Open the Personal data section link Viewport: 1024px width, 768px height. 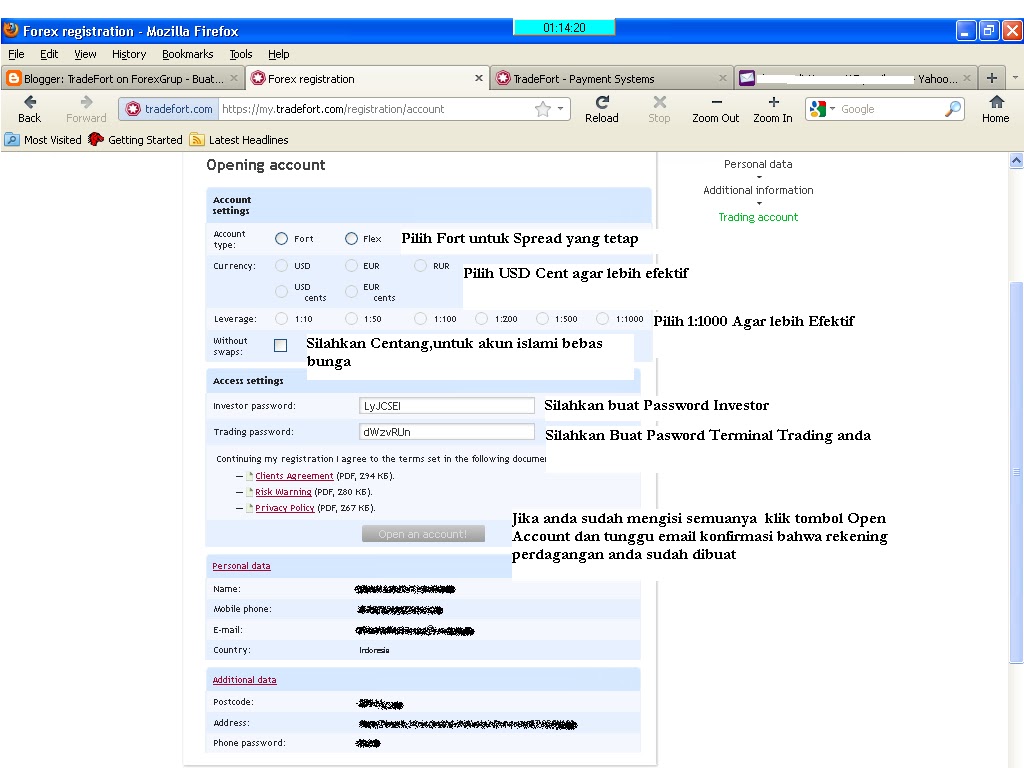pyautogui.click(x=241, y=566)
